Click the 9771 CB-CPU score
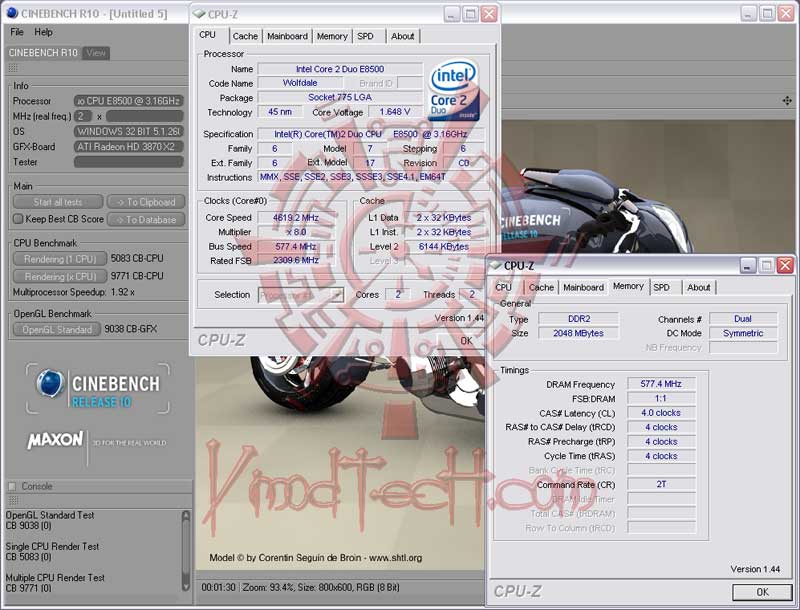Image resolution: width=800 pixels, height=610 pixels. pos(137,276)
